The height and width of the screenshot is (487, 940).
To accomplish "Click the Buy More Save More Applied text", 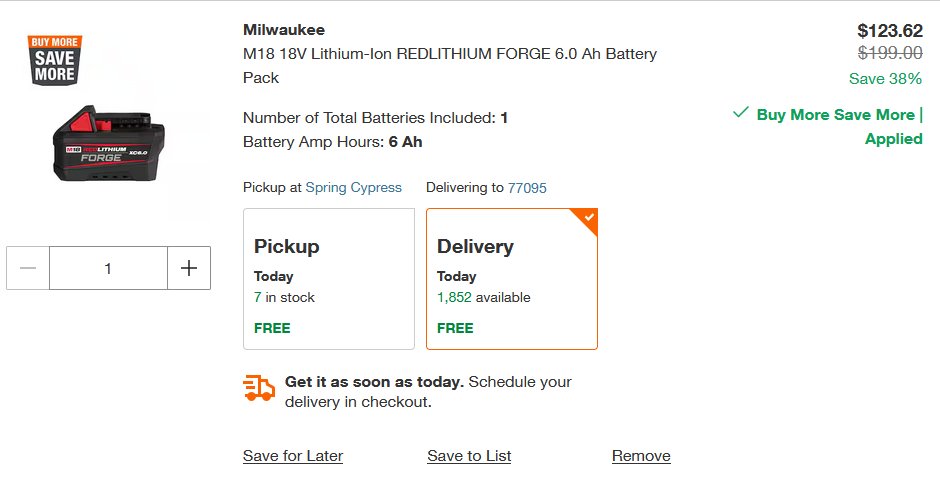I will [839, 127].
